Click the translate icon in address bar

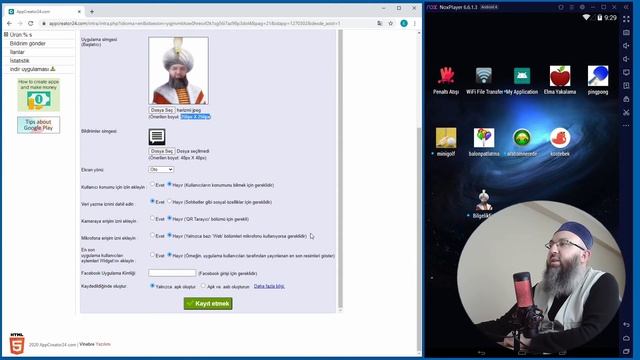tap(380, 23)
